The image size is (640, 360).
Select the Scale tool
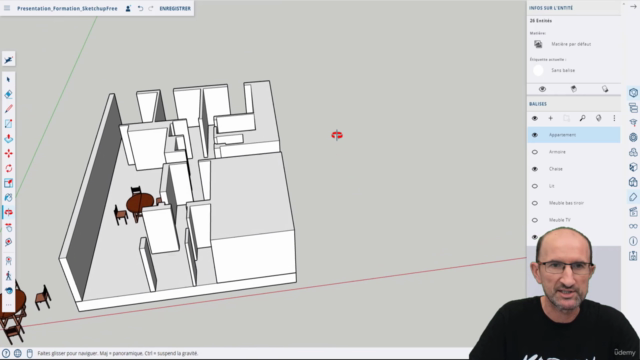tap(9, 183)
